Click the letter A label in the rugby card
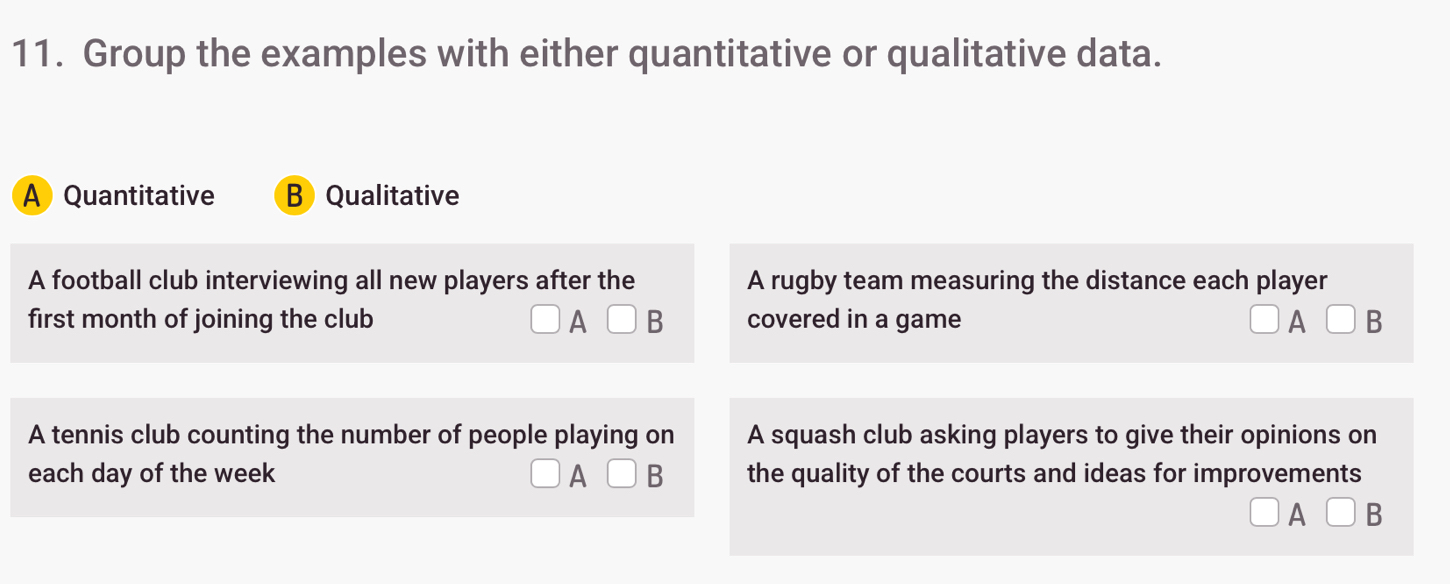The image size is (1450, 584). (1297, 322)
